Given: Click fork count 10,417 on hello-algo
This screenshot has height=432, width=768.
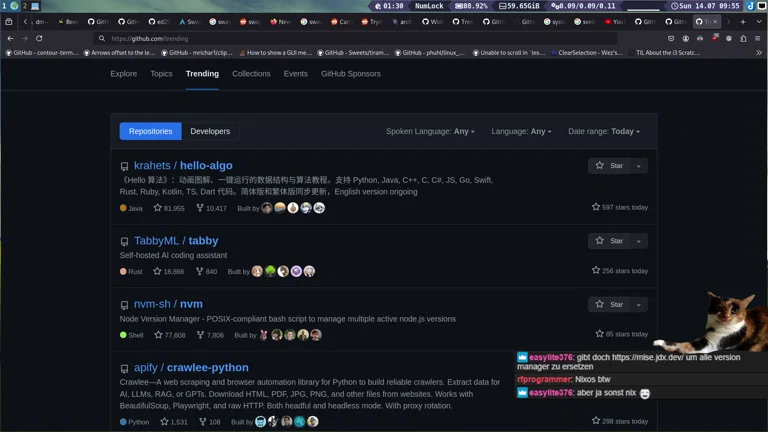Looking at the screenshot, I should 211,208.
